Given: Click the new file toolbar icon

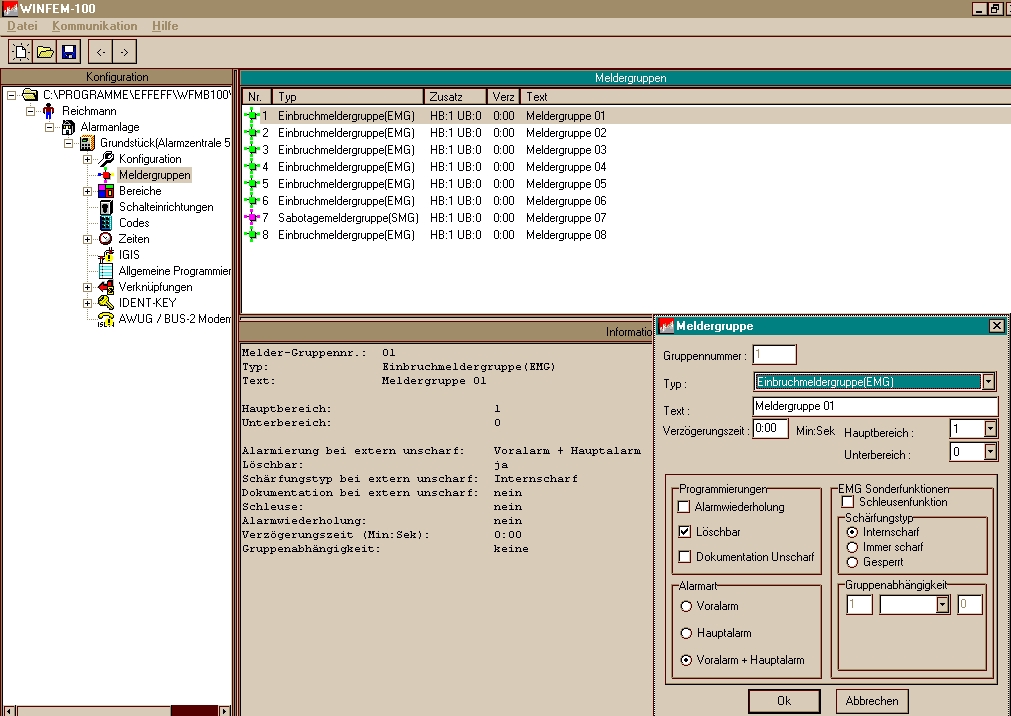Looking at the screenshot, I should coord(20,52).
